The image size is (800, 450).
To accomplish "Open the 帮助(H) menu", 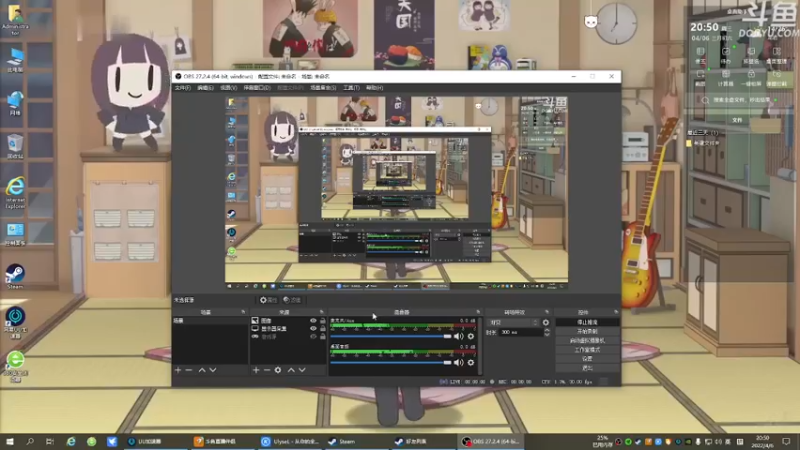I will (374, 88).
